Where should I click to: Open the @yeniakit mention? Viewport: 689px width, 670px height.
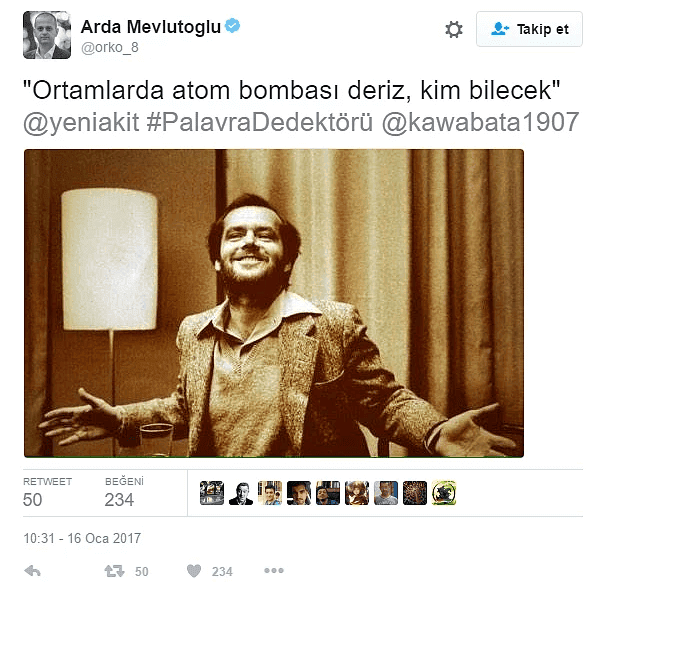(x=81, y=122)
